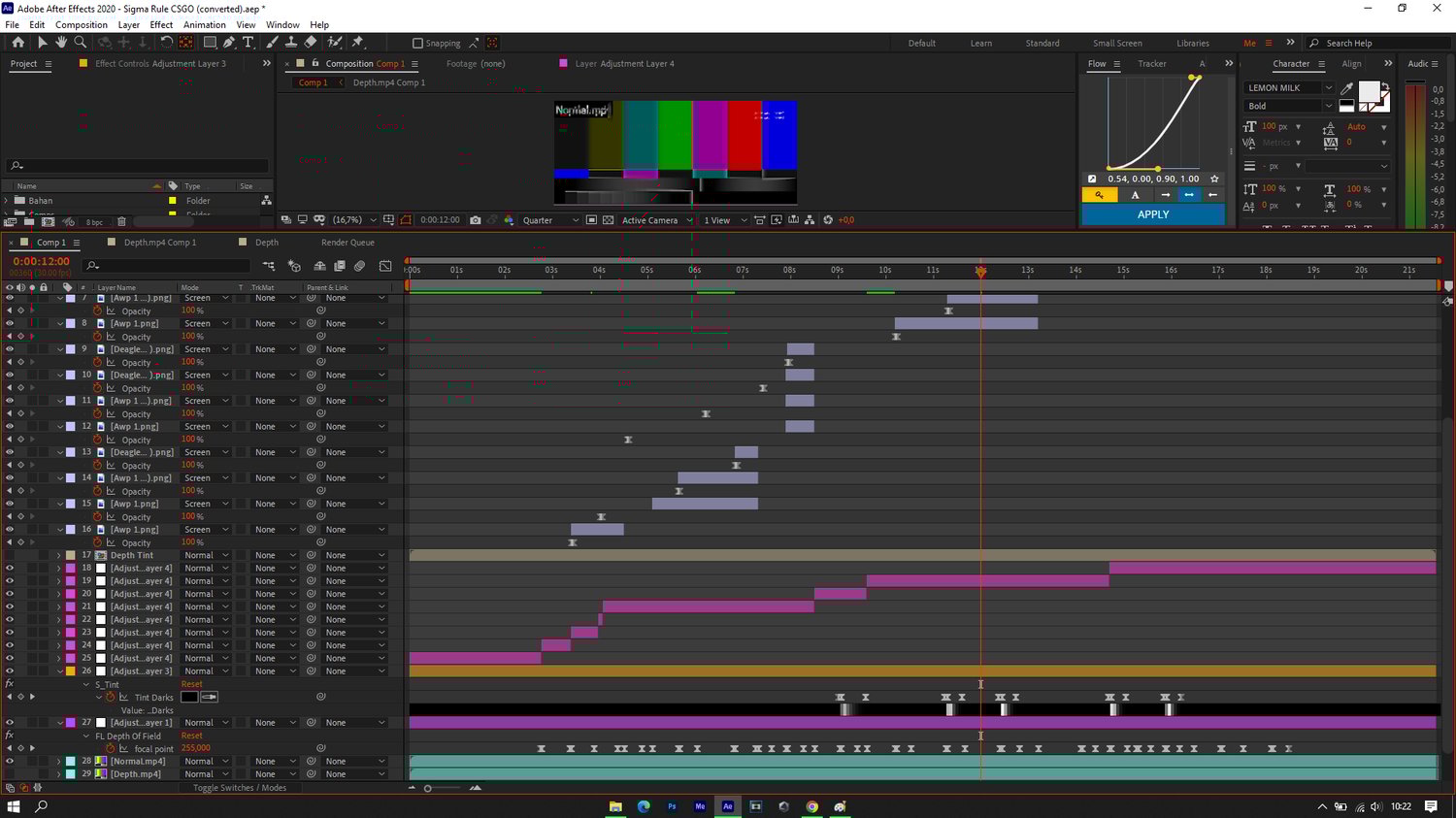Click Toggle Switches / Modes

click(x=240, y=788)
